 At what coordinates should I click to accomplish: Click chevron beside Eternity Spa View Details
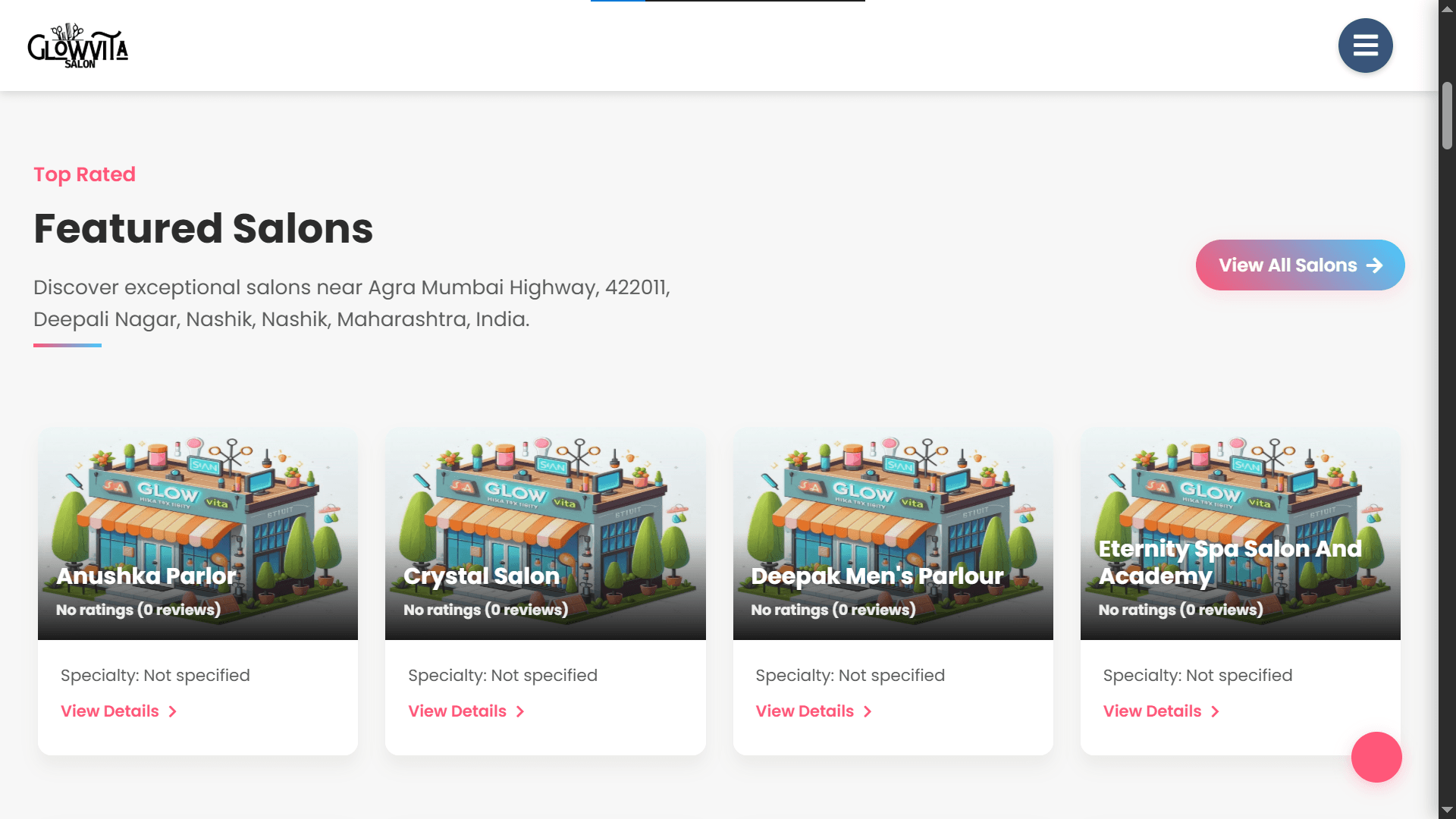[1215, 711]
